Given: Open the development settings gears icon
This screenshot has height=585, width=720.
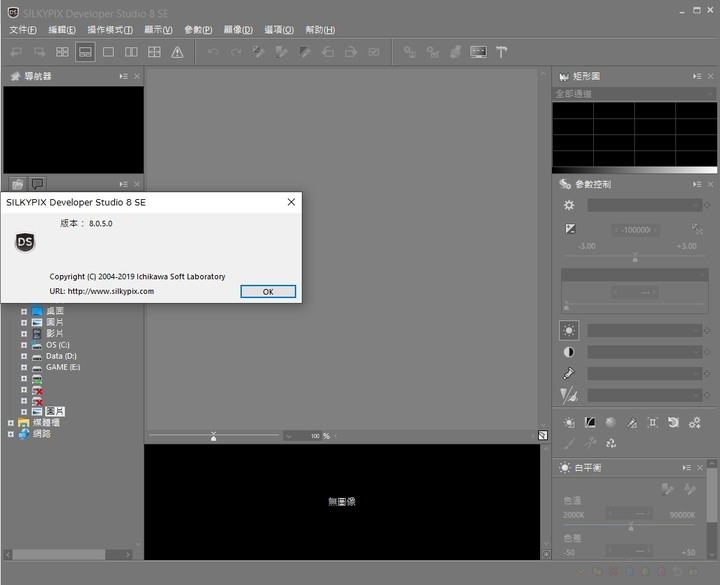Looking at the screenshot, I should [x=695, y=422].
